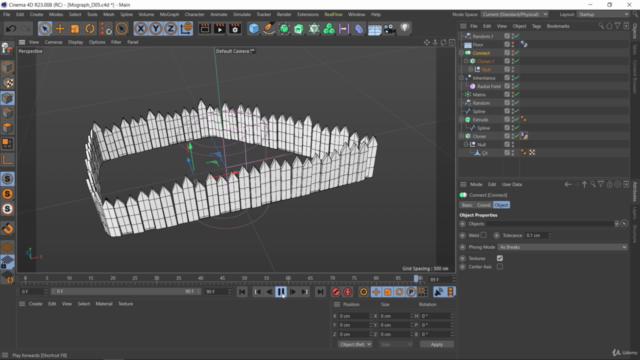Collapse the Extrude object hierarchy

tap(462, 120)
